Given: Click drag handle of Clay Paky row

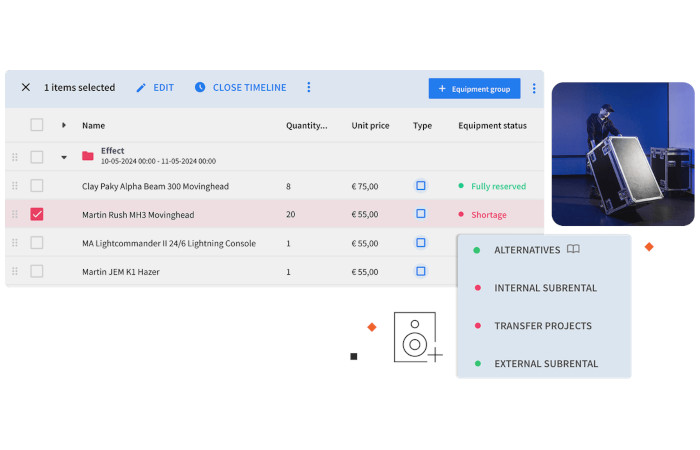Looking at the screenshot, I should click(x=15, y=186).
